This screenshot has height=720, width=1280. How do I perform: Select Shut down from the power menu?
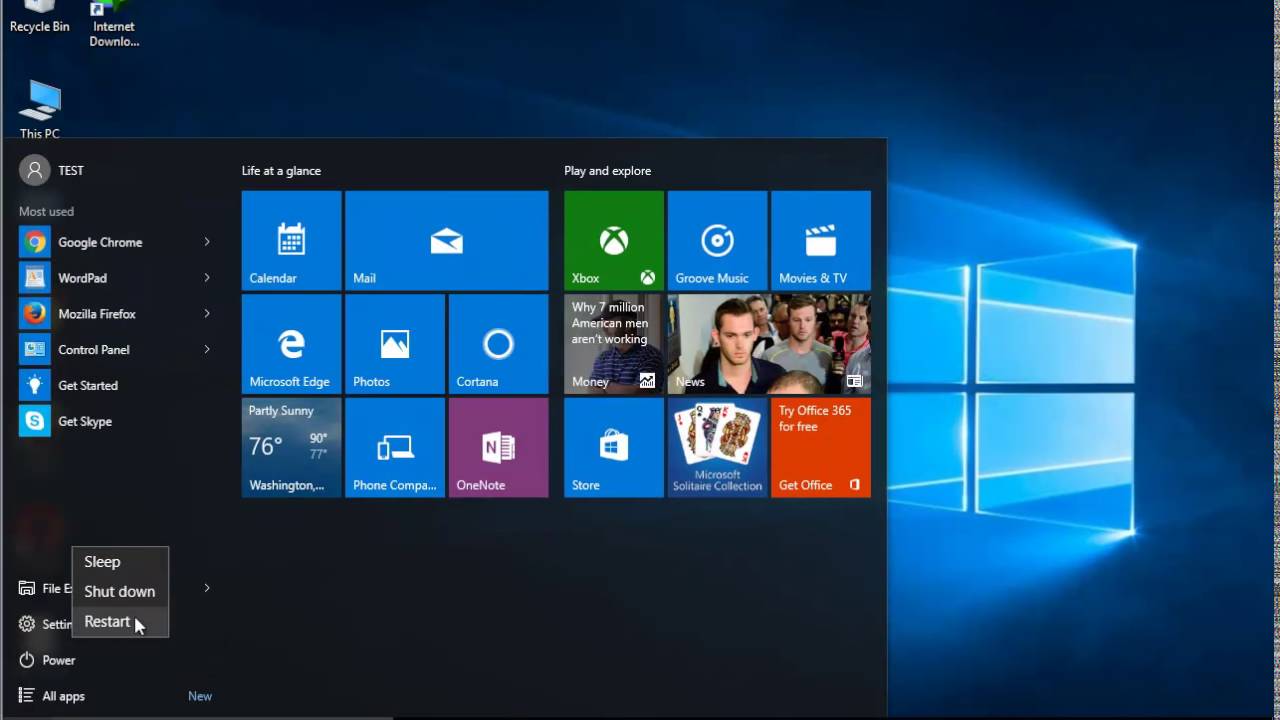coord(120,592)
